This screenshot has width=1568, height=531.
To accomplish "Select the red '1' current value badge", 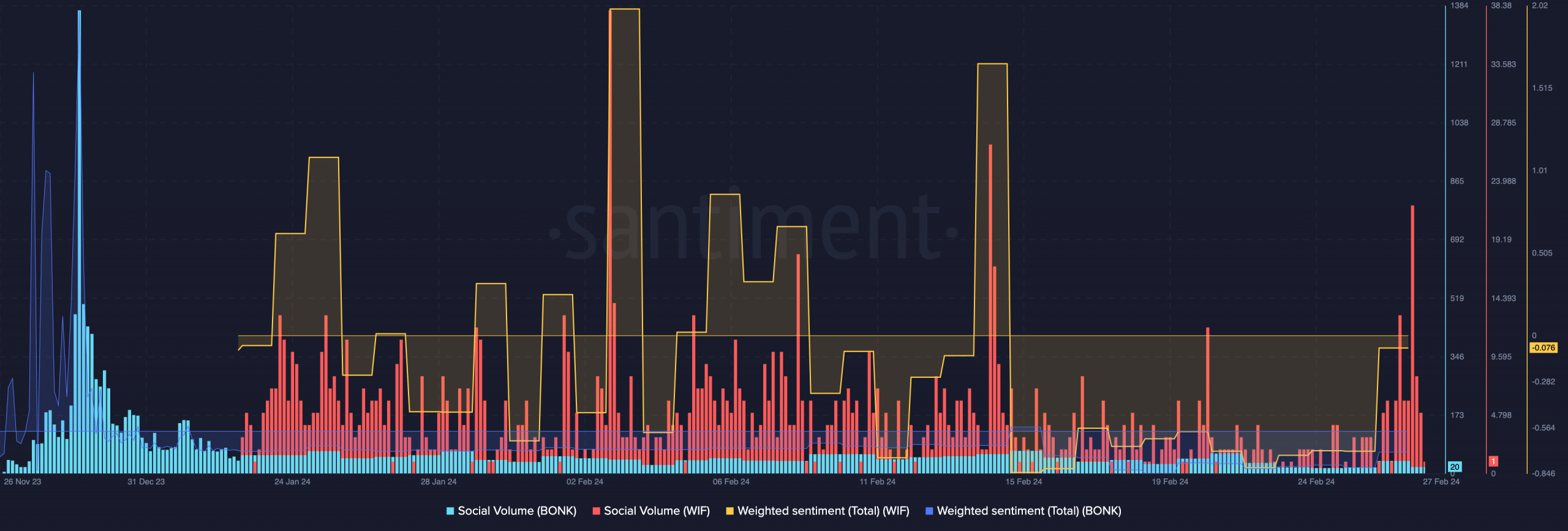I will pos(1493,461).
